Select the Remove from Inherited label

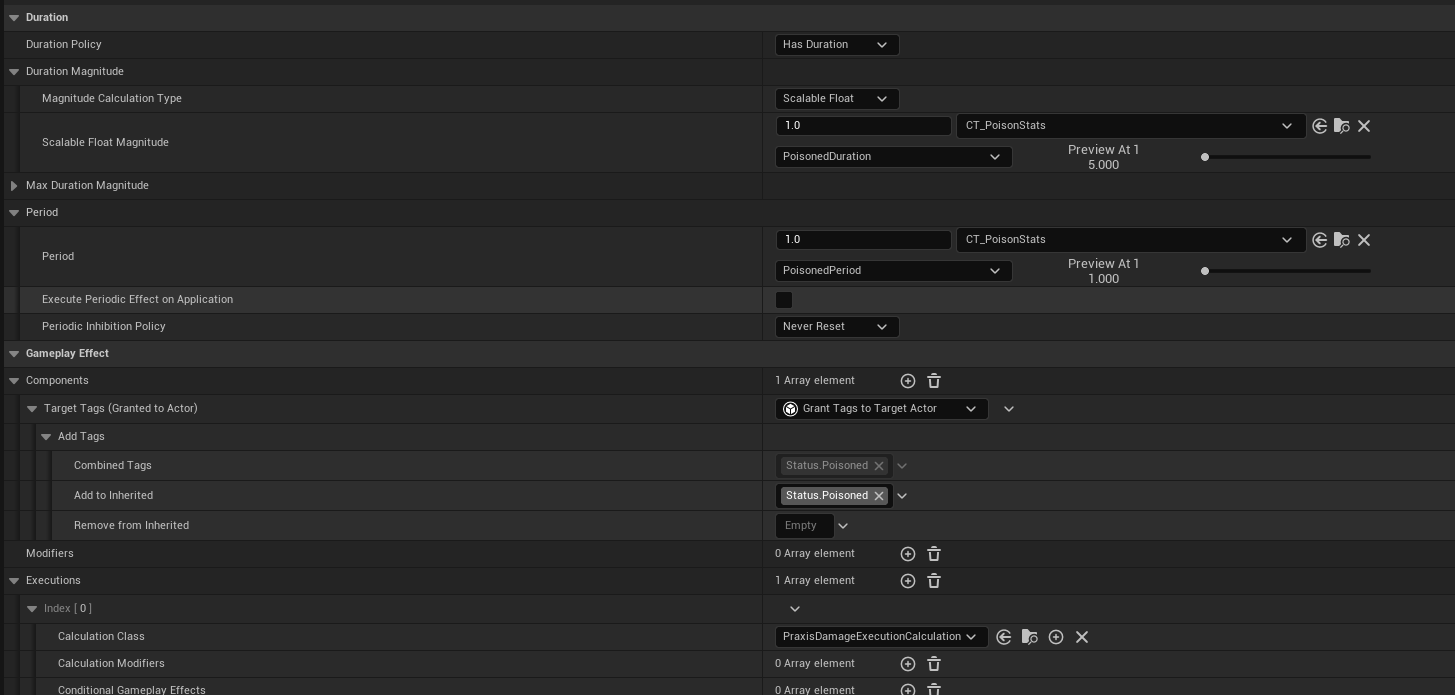tap(131, 526)
